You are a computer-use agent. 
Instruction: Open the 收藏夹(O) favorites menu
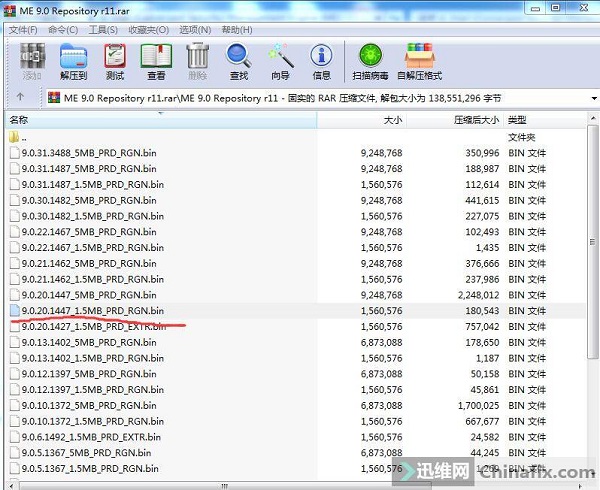click(148, 30)
